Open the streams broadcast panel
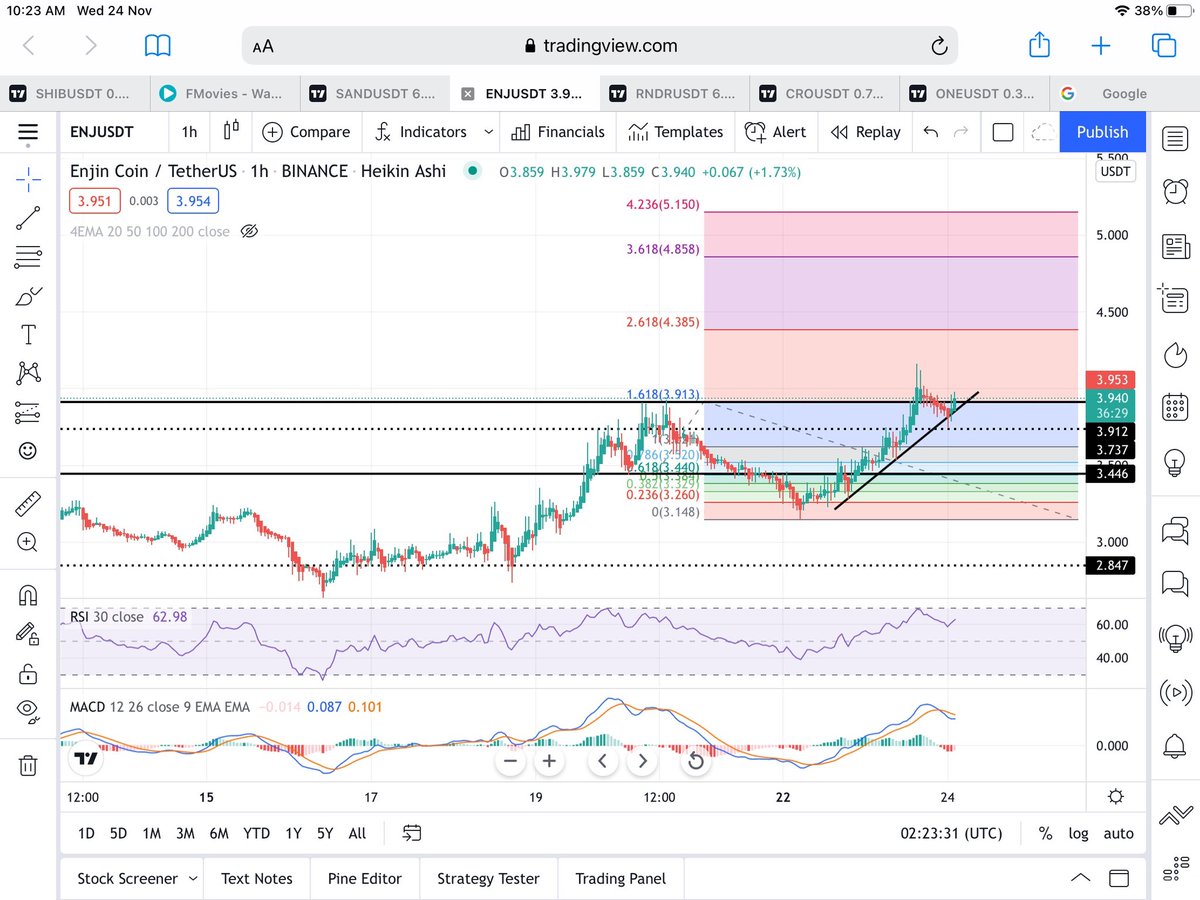1200x900 pixels. (1175, 690)
